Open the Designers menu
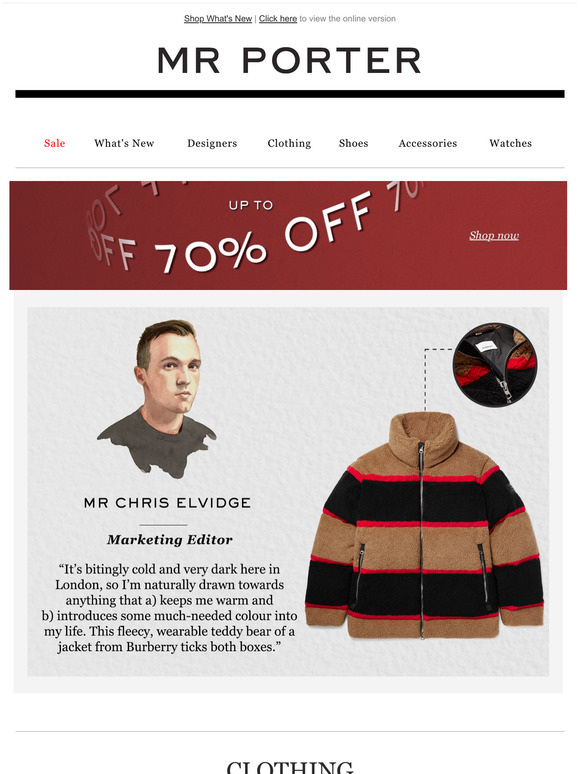 [x=212, y=143]
